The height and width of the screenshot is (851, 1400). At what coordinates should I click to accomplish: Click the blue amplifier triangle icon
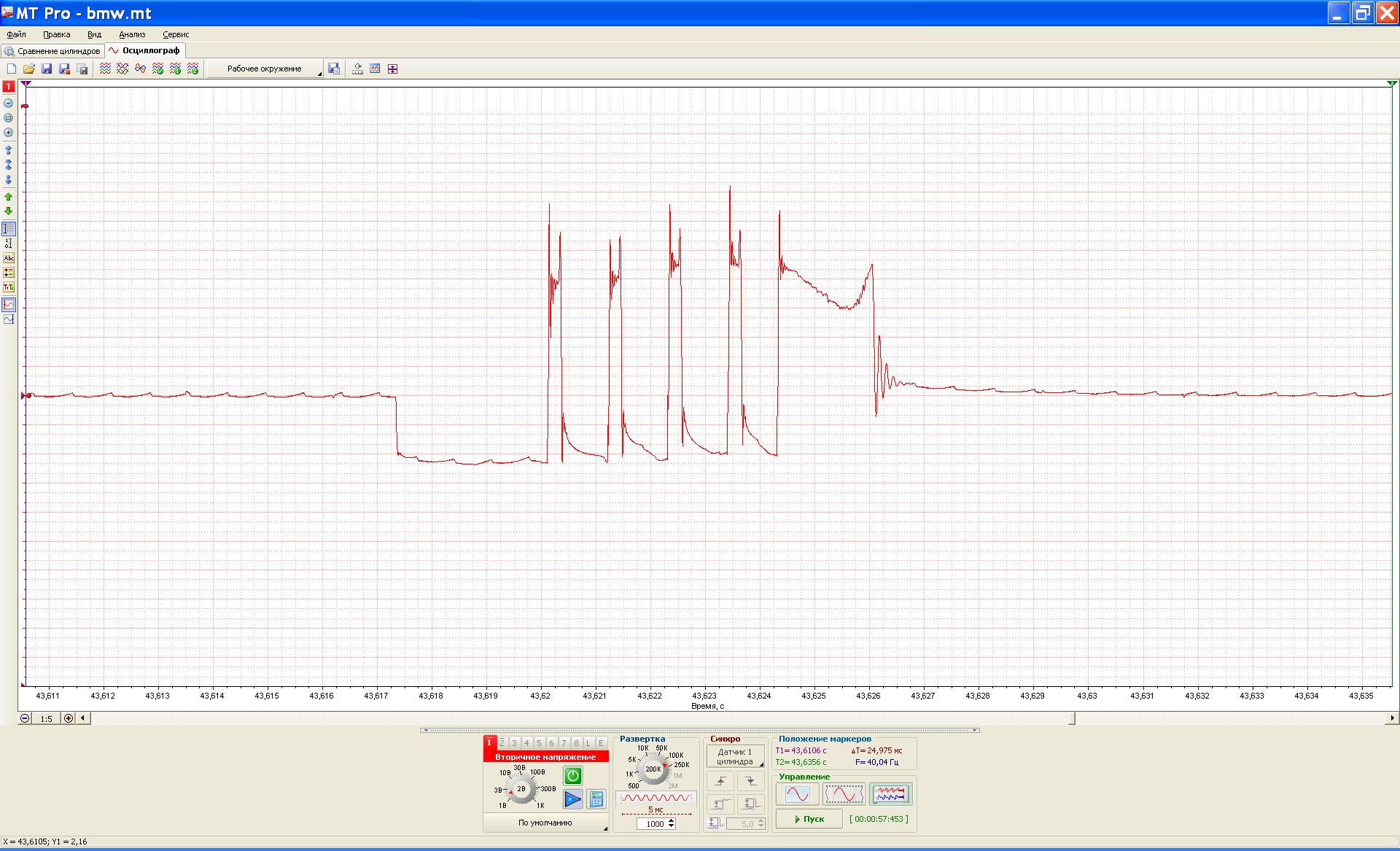click(x=573, y=799)
